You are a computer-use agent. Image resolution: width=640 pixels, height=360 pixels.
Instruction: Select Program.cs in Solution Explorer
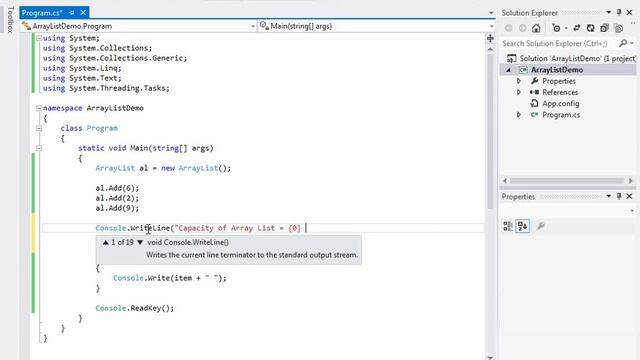[561, 115]
